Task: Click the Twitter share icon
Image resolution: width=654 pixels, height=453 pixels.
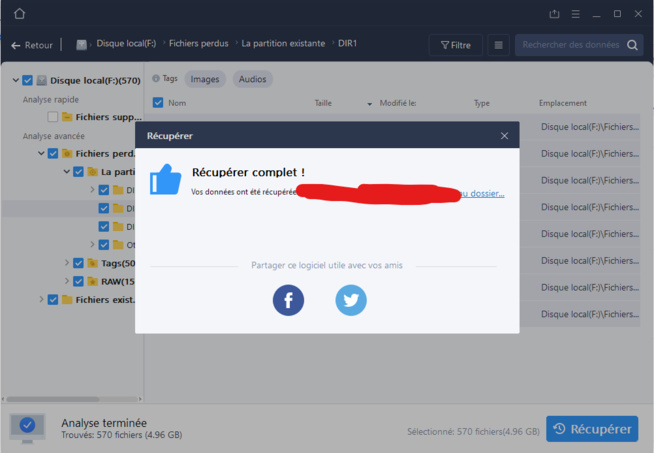Action: click(350, 300)
